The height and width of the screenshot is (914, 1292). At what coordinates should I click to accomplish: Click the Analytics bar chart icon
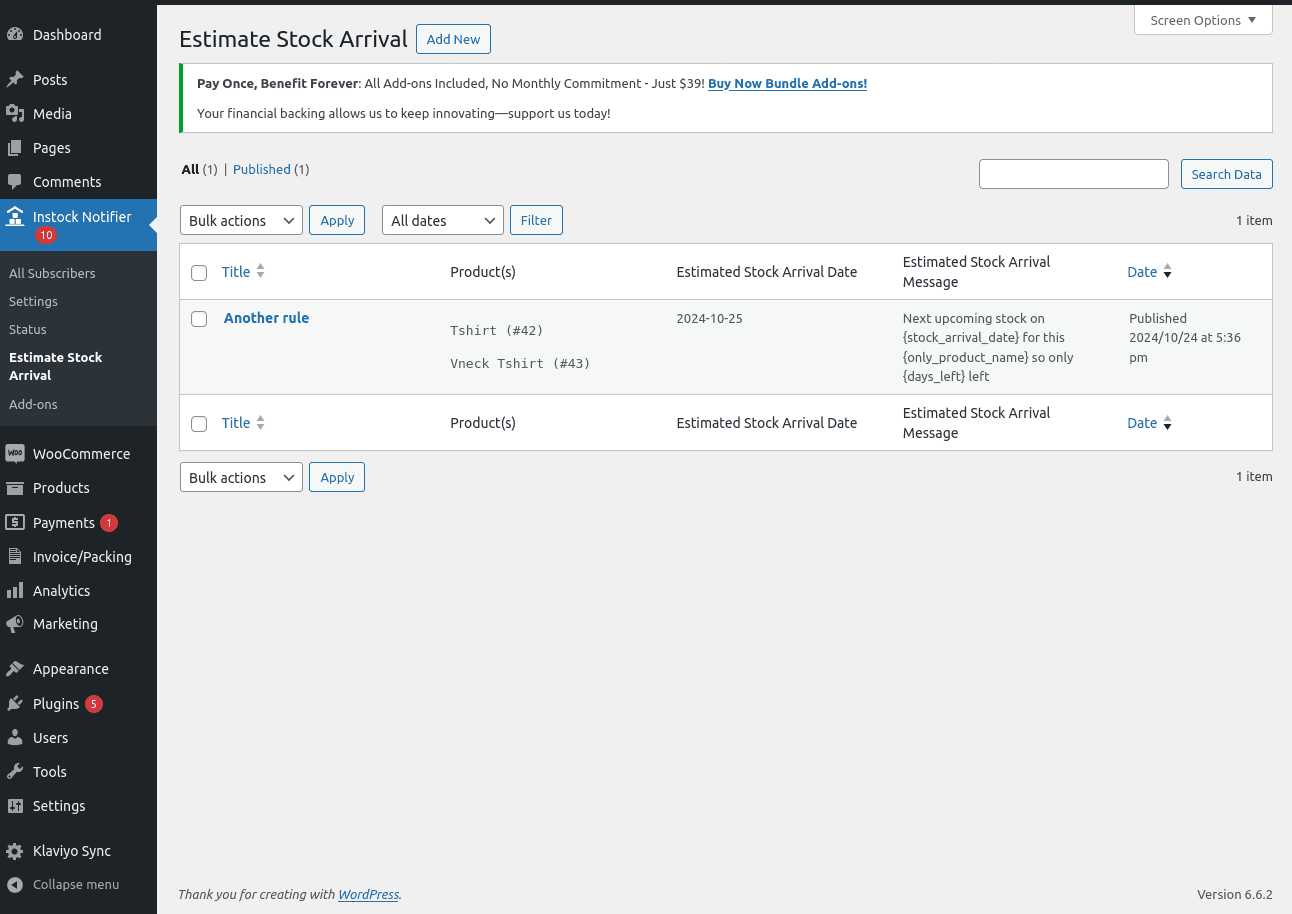coord(15,590)
